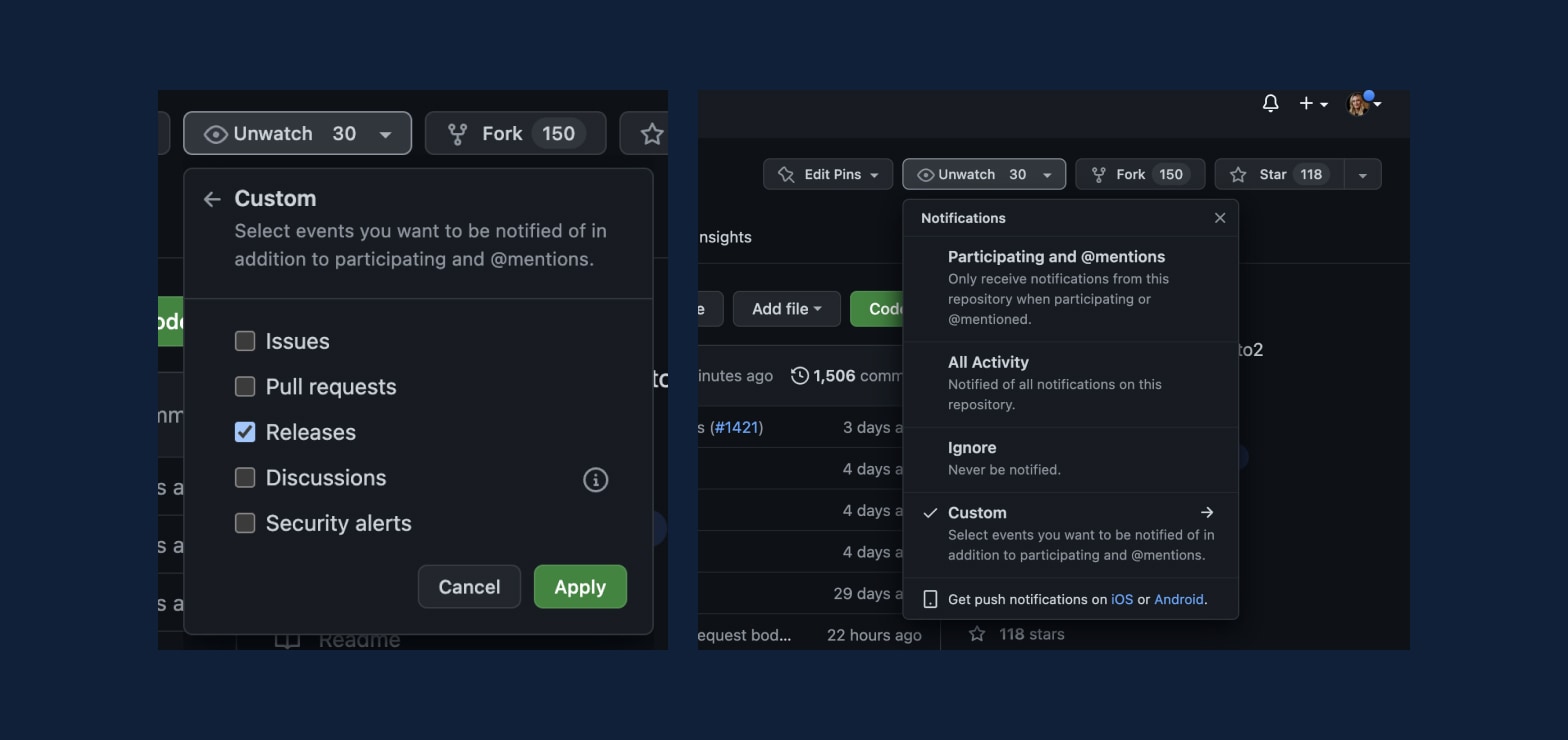Choose Participating and @mentions option

1070,288
